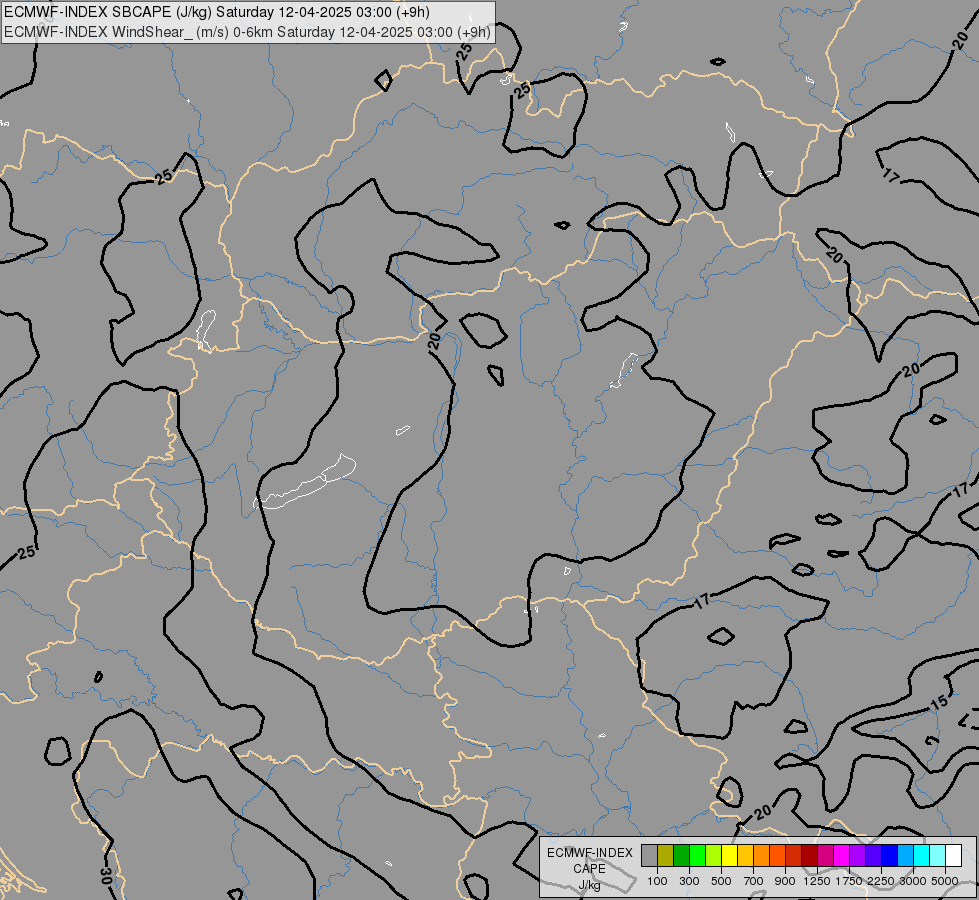
Task: Click the '15' wind shear contour label
Action: click(x=940, y=702)
